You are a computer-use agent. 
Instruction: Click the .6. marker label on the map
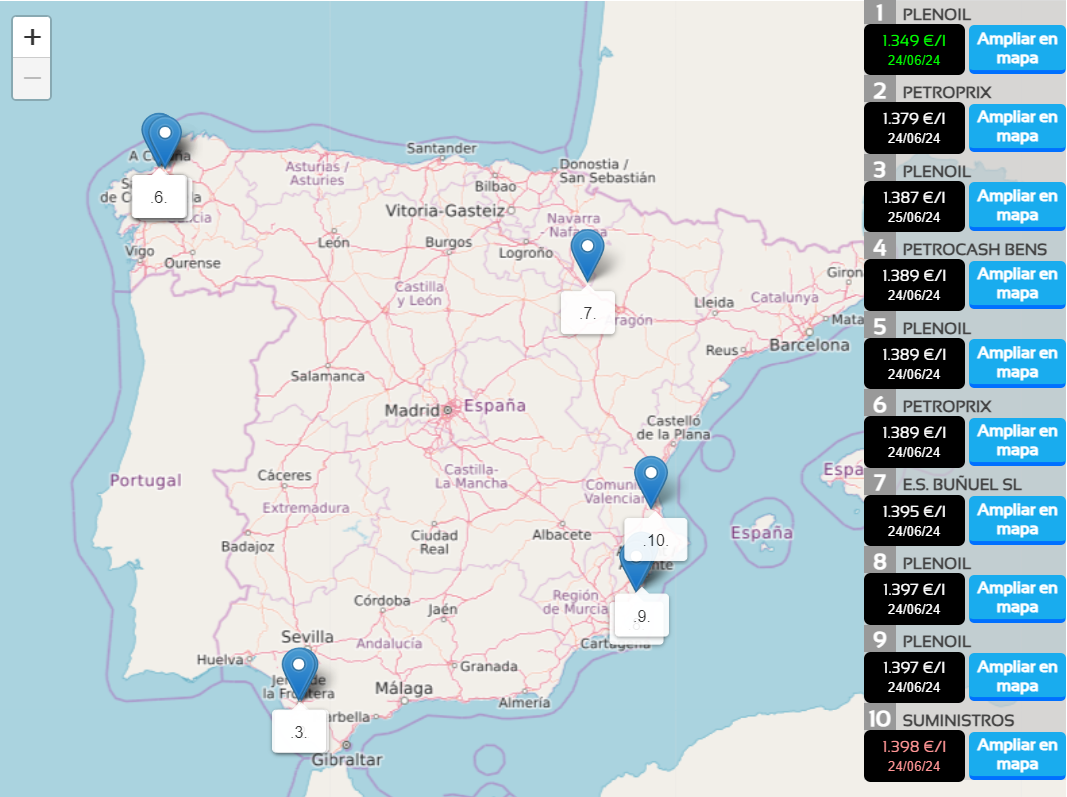click(x=159, y=197)
